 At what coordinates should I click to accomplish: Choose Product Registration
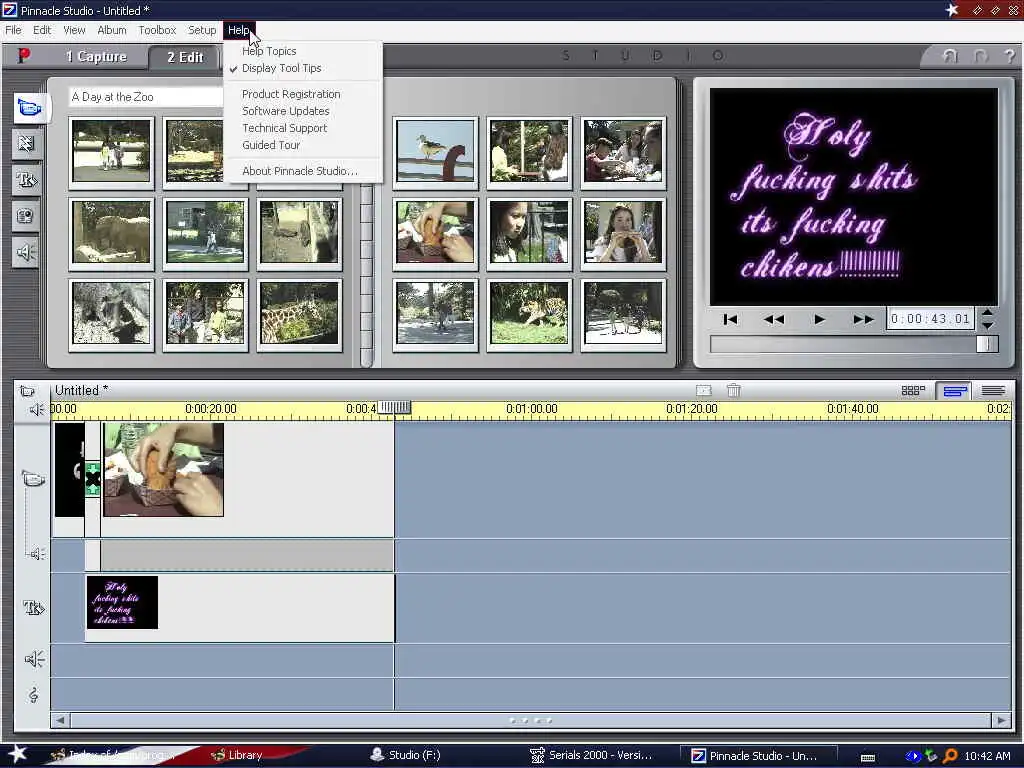point(291,94)
